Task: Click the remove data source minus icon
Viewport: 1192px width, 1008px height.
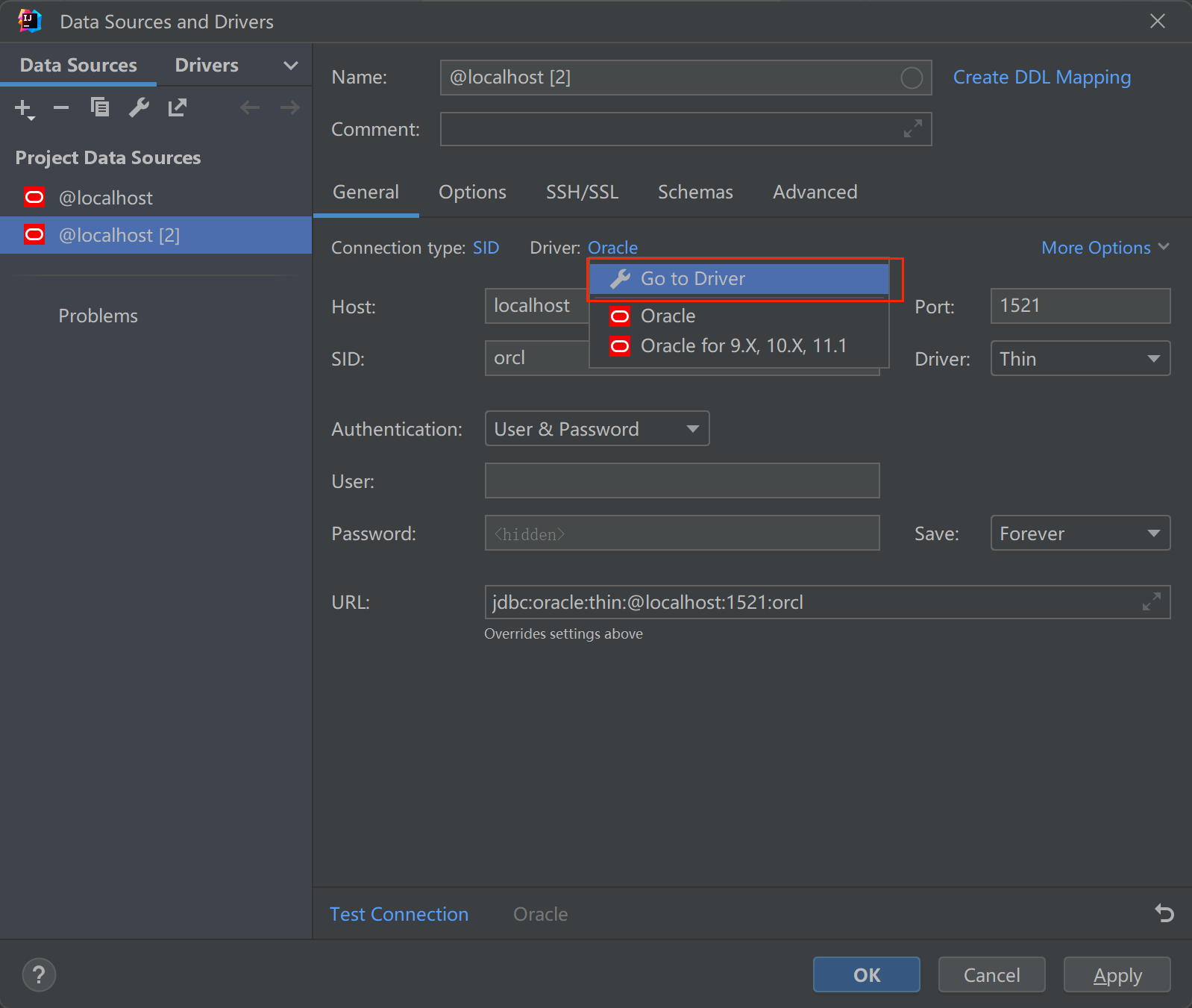Action: [x=61, y=108]
